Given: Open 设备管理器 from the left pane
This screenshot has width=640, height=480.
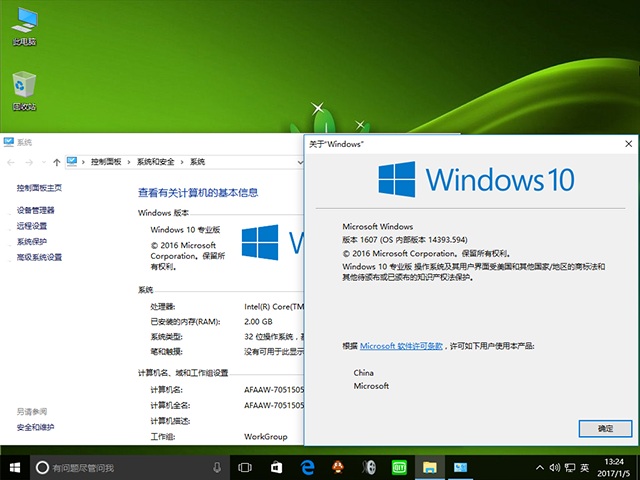Looking at the screenshot, I should (x=36, y=210).
